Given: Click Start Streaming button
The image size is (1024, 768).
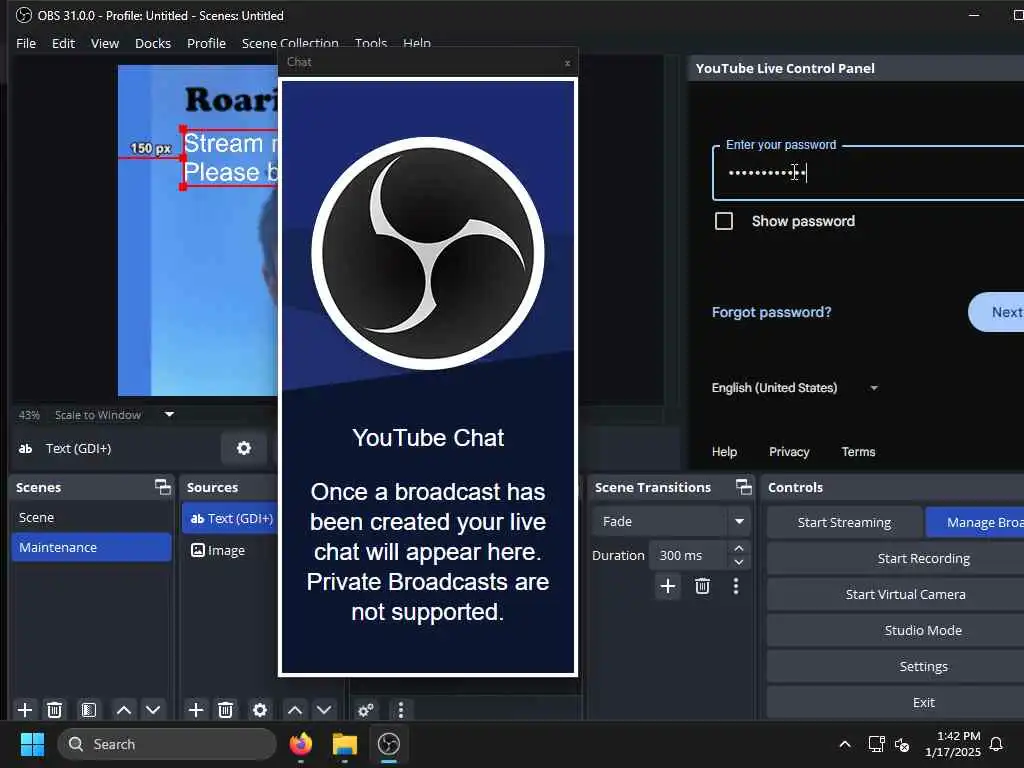Looking at the screenshot, I should (x=844, y=522).
